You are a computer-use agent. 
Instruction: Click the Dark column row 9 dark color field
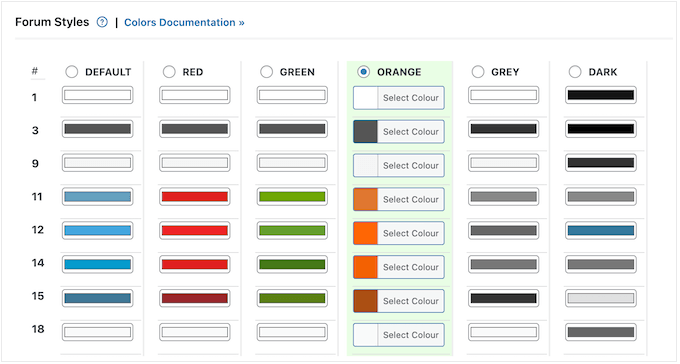[601, 163]
